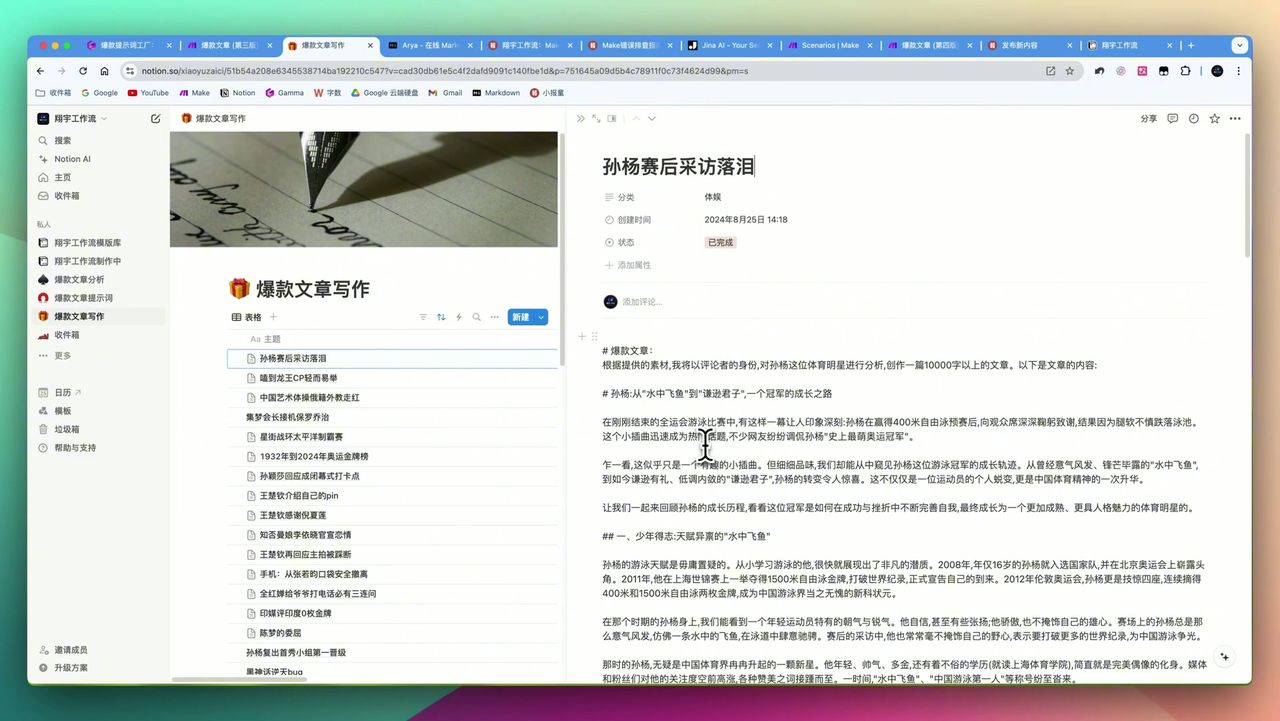
Task: Click the clock history icon at top right
Action: coord(1193,118)
